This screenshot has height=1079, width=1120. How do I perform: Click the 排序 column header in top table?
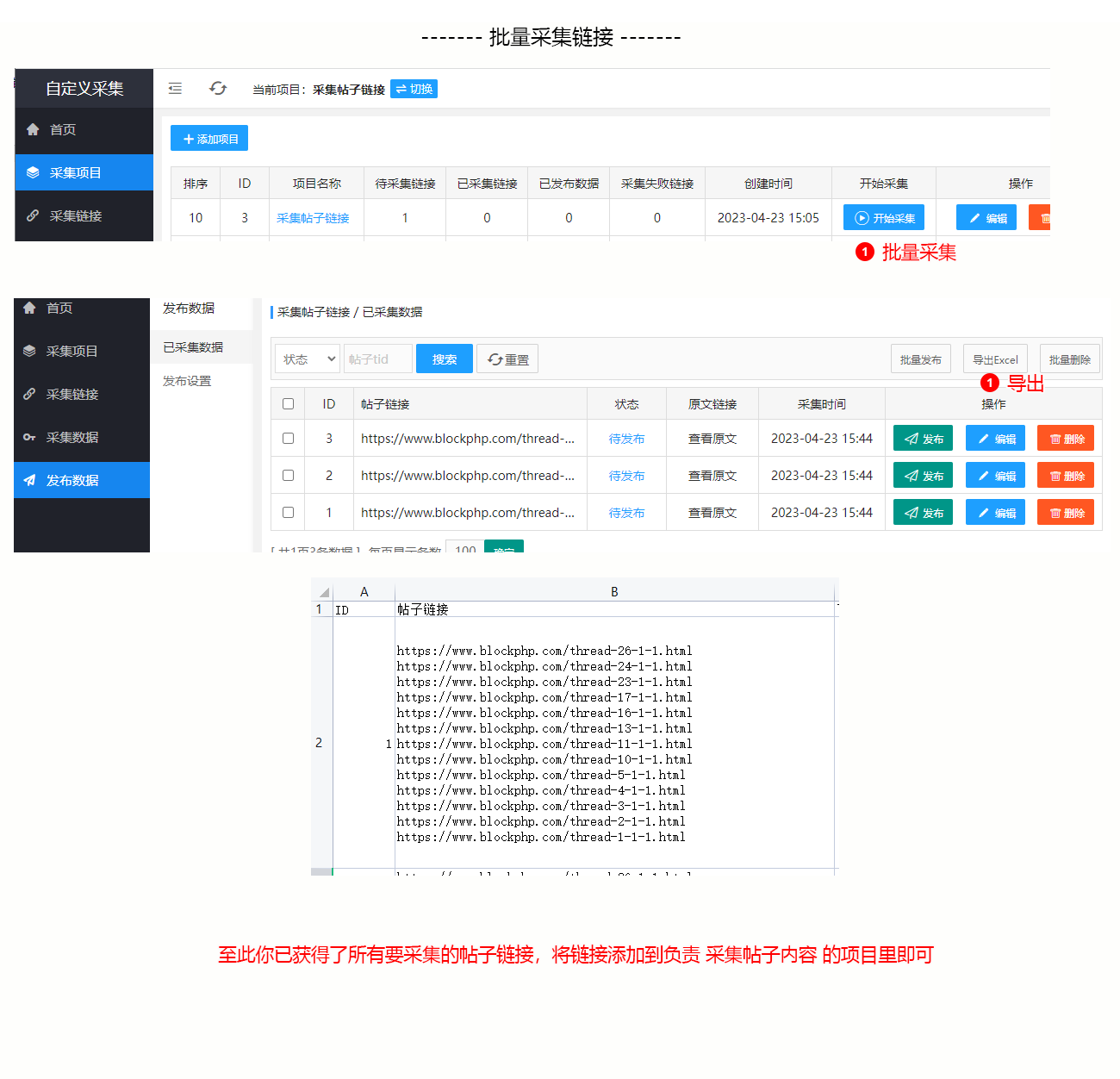click(x=196, y=184)
